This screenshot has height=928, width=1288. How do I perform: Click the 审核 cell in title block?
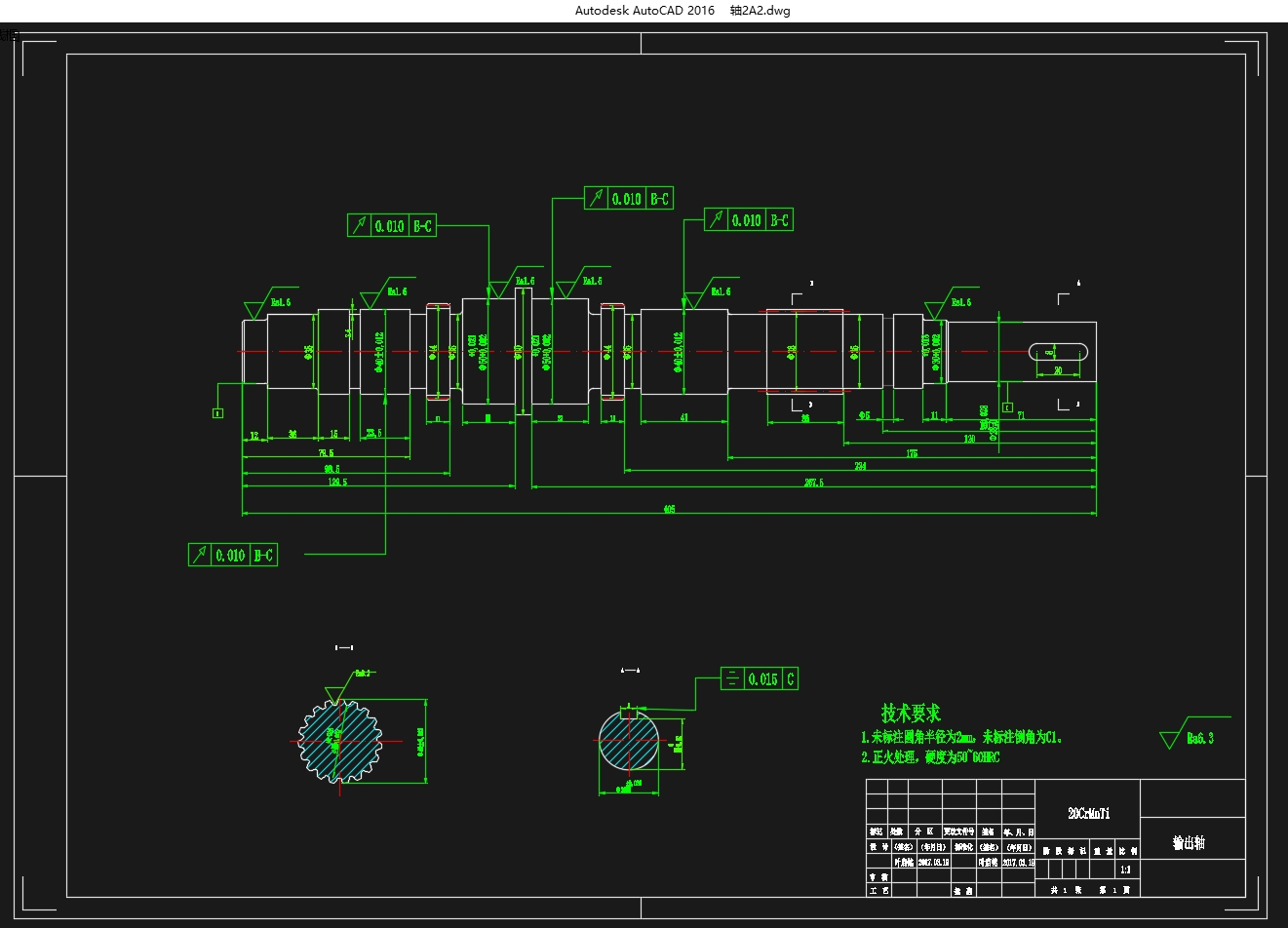(878, 876)
